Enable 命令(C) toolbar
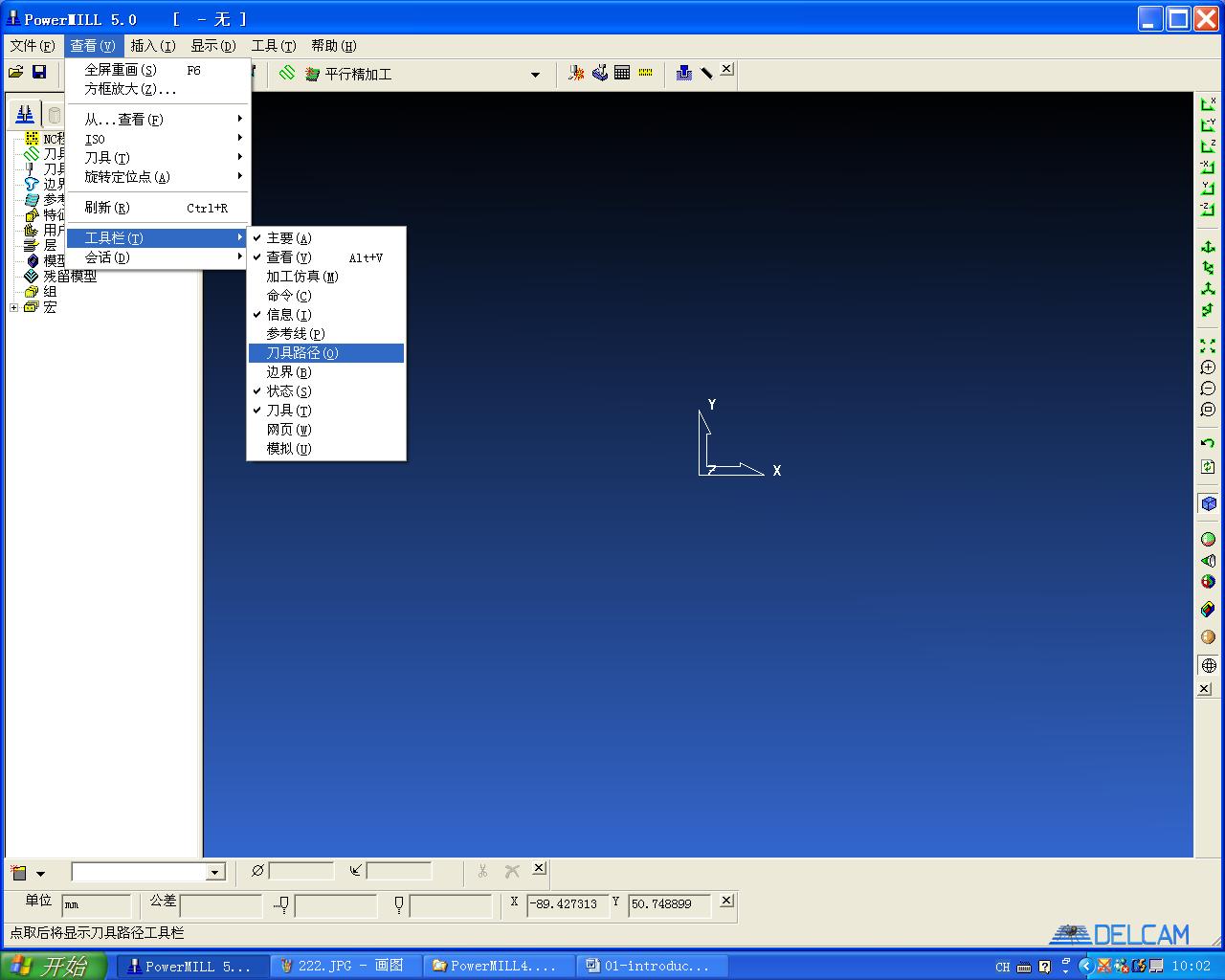This screenshot has height=980, width=1225. [326, 296]
